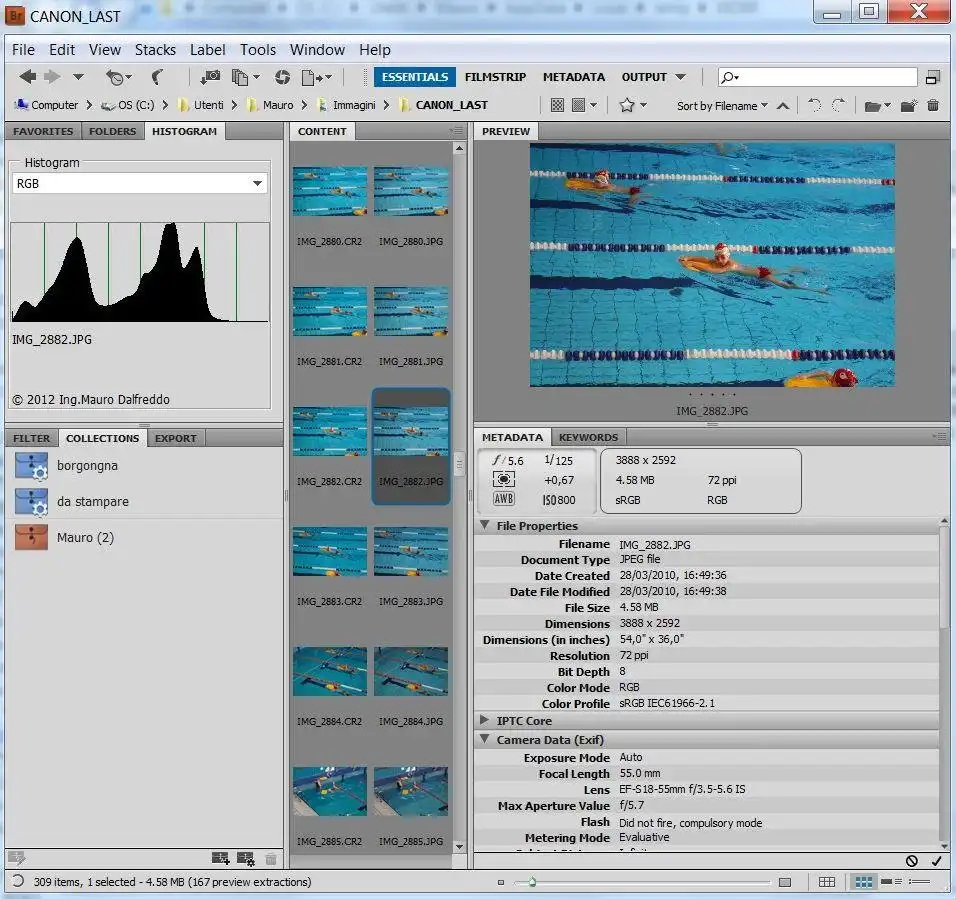Click the thumbnail size slider handle
Image resolution: width=956 pixels, height=899 pixels.
532,882
